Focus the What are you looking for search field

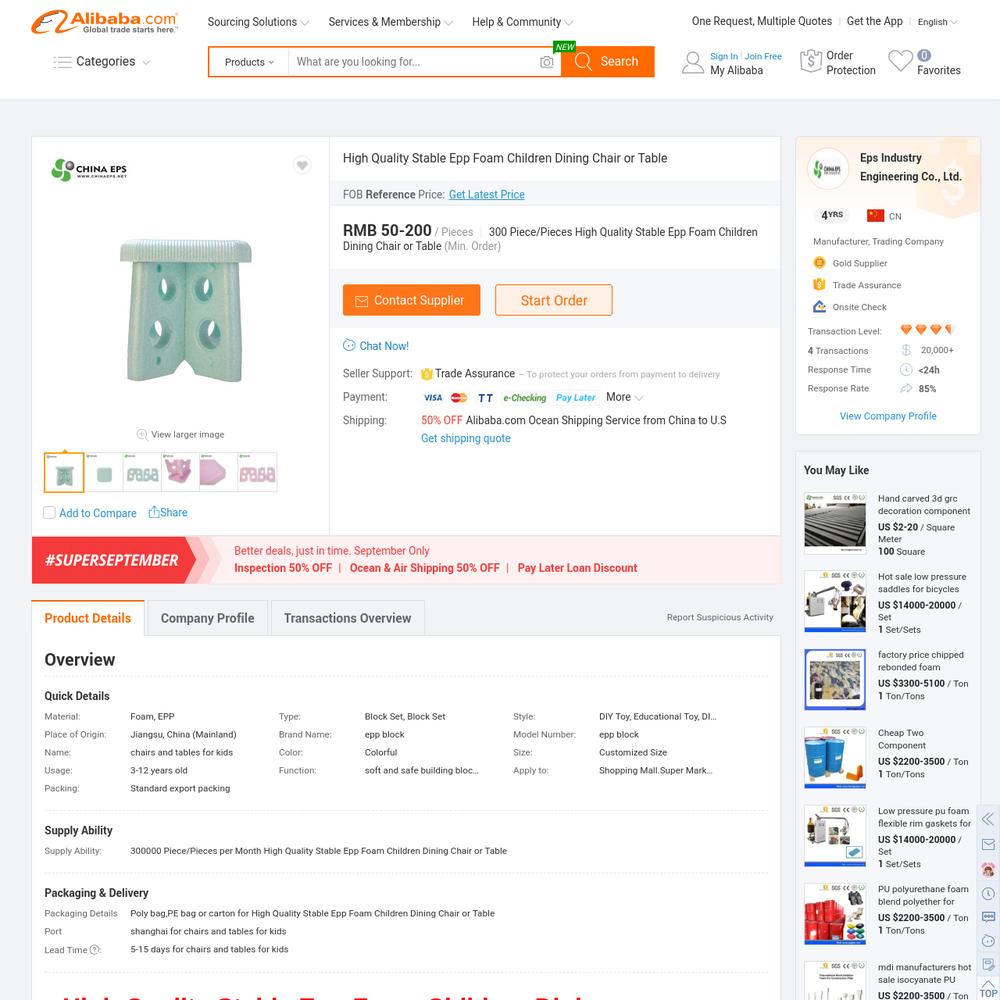415,62
